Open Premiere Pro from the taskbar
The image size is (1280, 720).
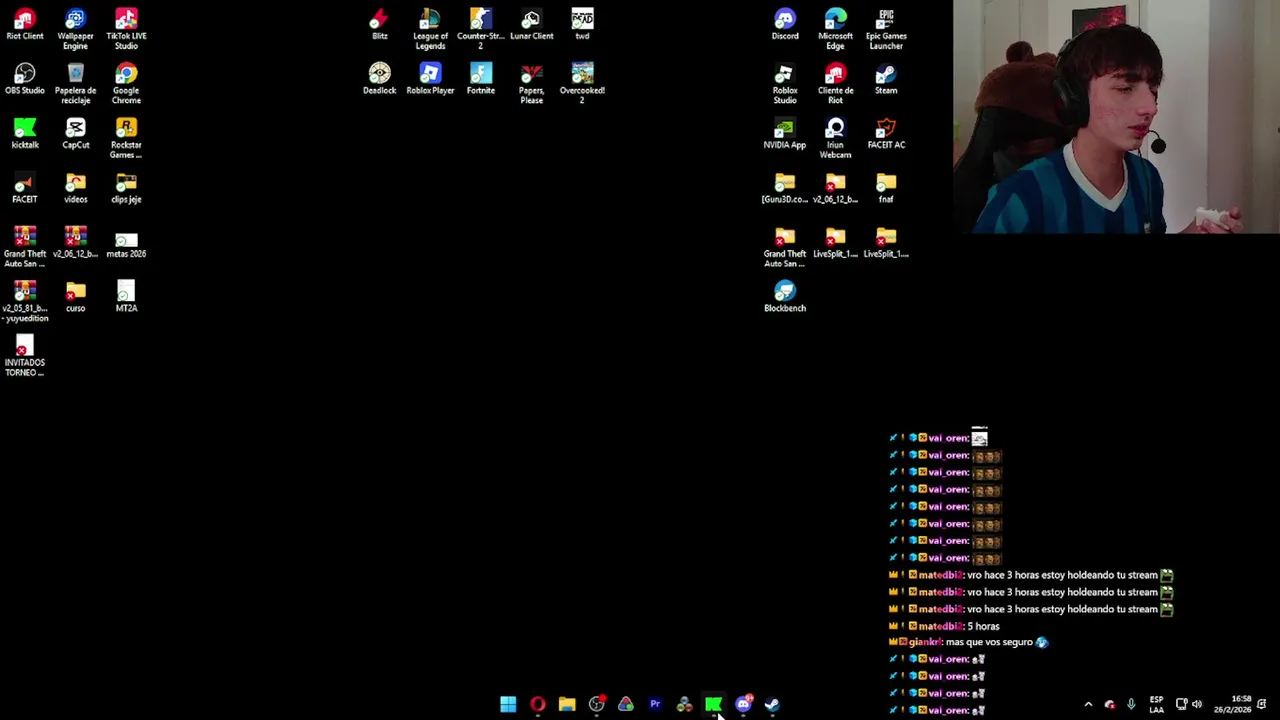click(x=655, y=704)
